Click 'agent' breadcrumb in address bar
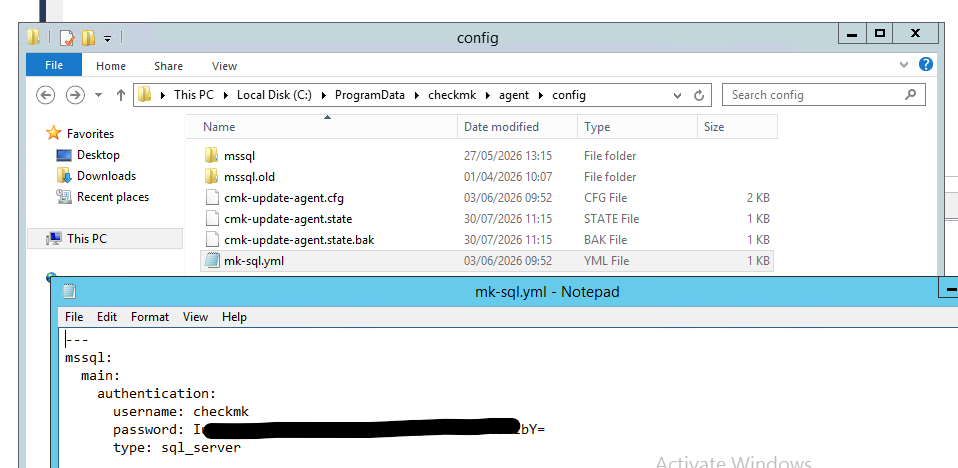 514,95
